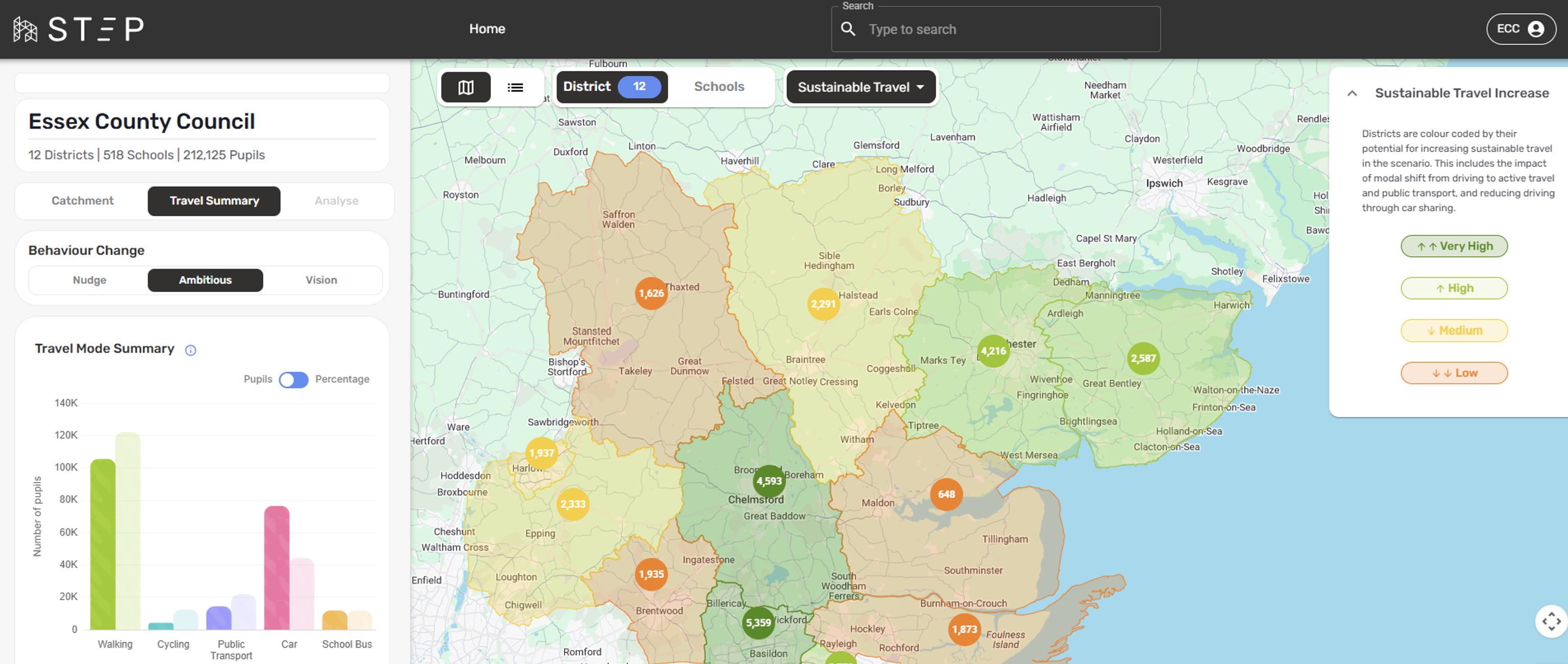
Task: Select the Nudge behaviour option
Action: click(89, 280)
